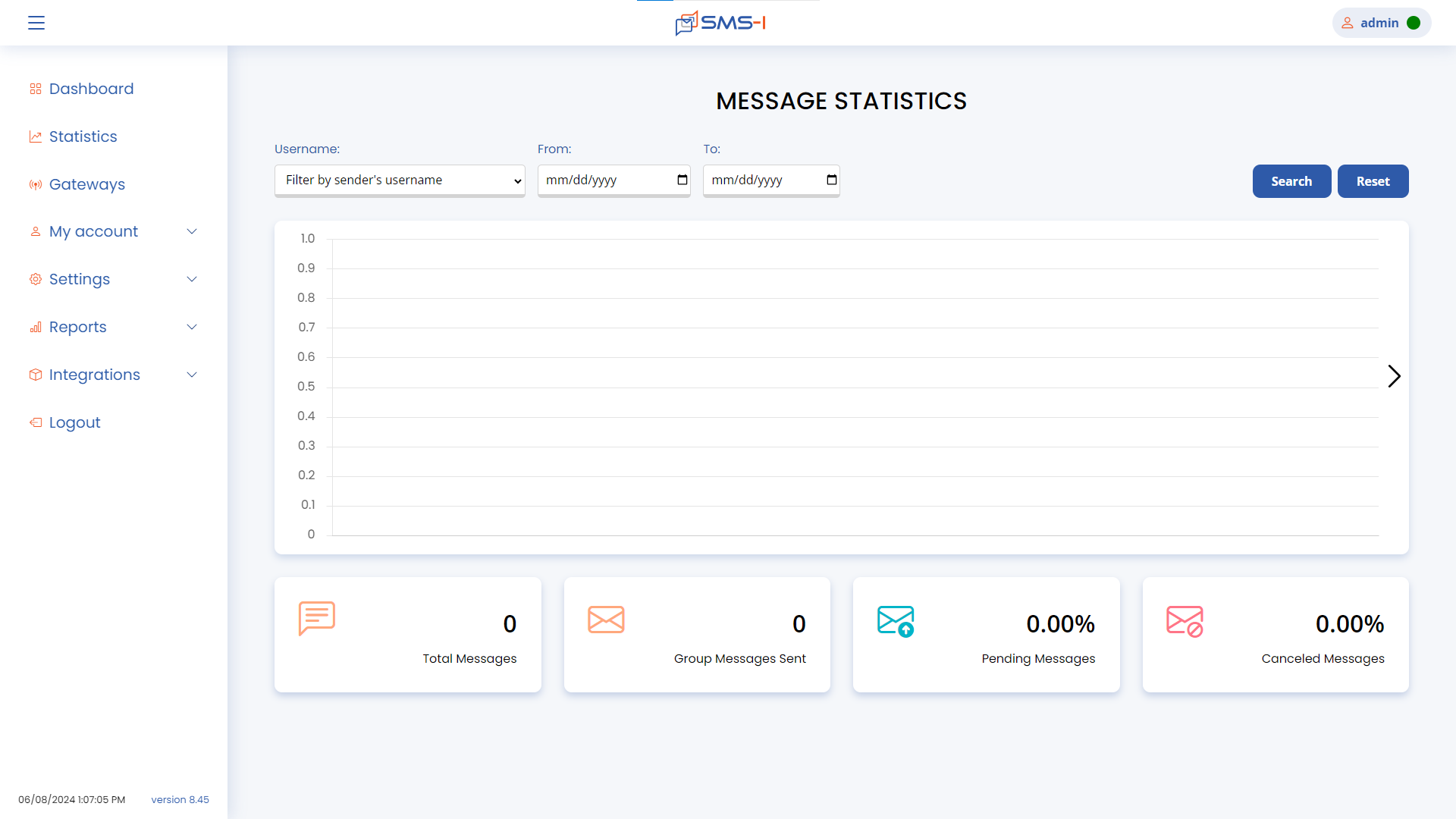Click the Total Messages count 0

(x=510, y=624)
